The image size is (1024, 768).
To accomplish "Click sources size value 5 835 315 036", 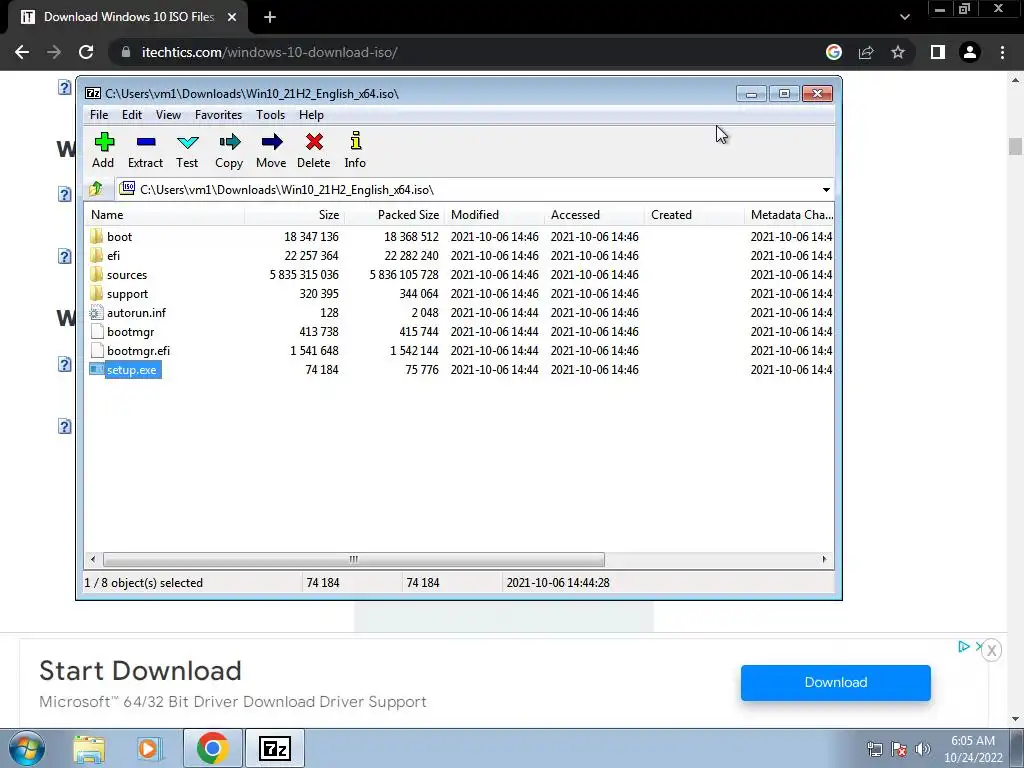I will click(304, 275).
